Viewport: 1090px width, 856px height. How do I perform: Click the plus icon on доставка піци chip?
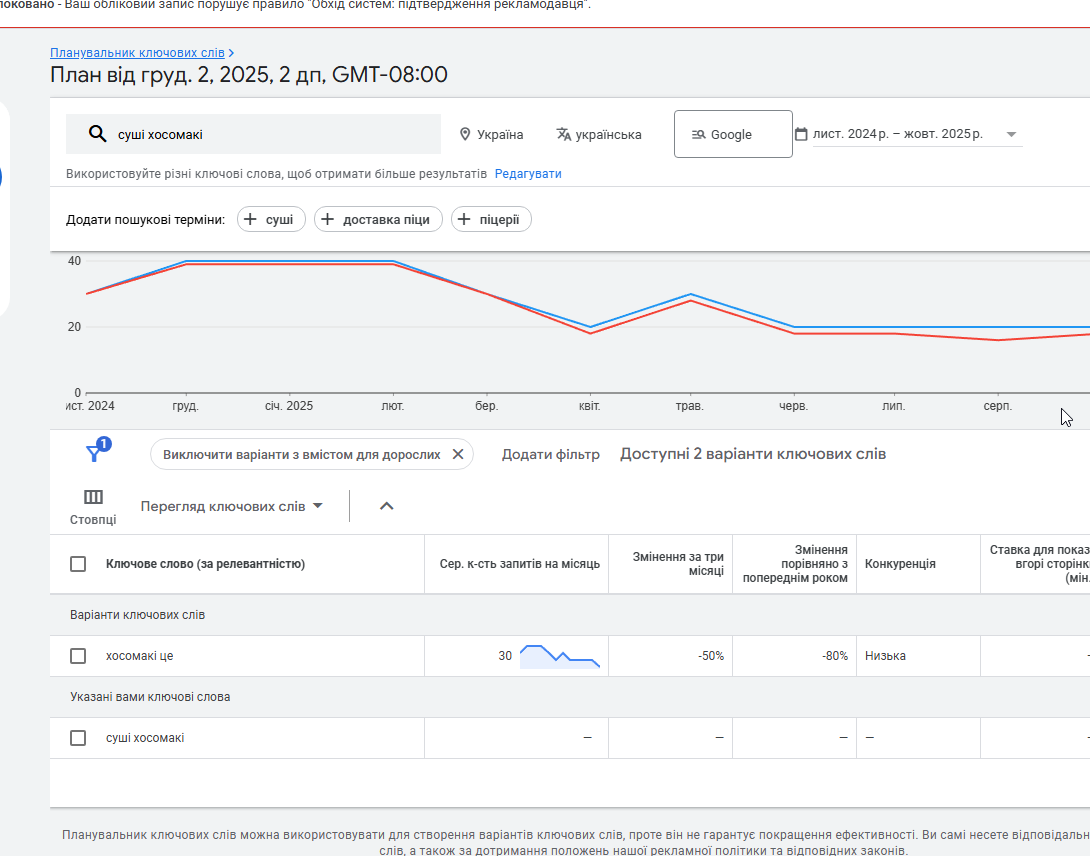point(327,219)
